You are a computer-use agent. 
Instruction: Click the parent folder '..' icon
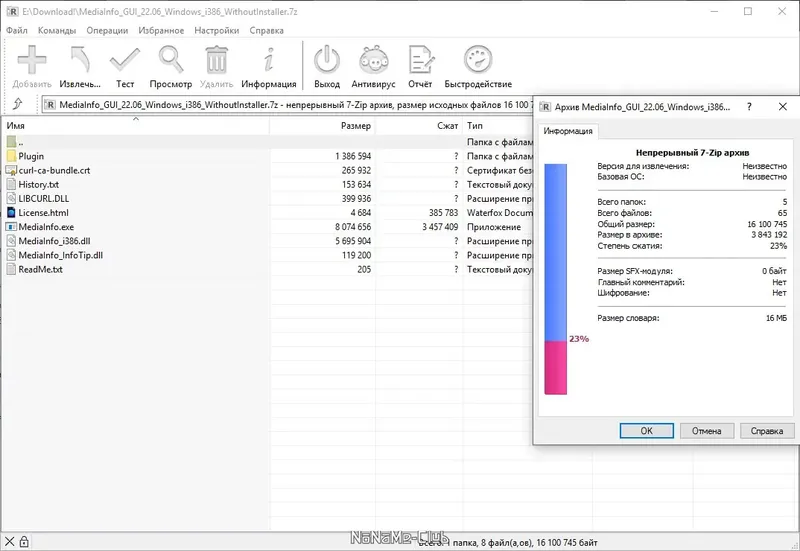tap(12, 142)
